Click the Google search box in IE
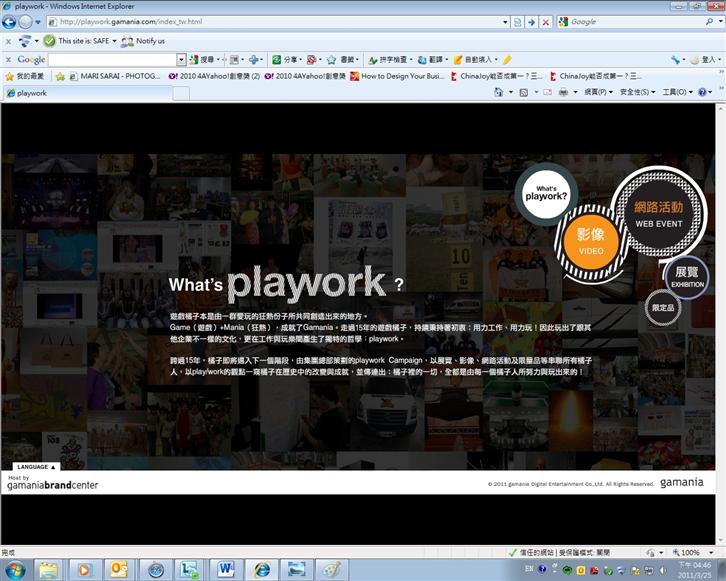This screenshot has height=581, width=726. (632, 22)
